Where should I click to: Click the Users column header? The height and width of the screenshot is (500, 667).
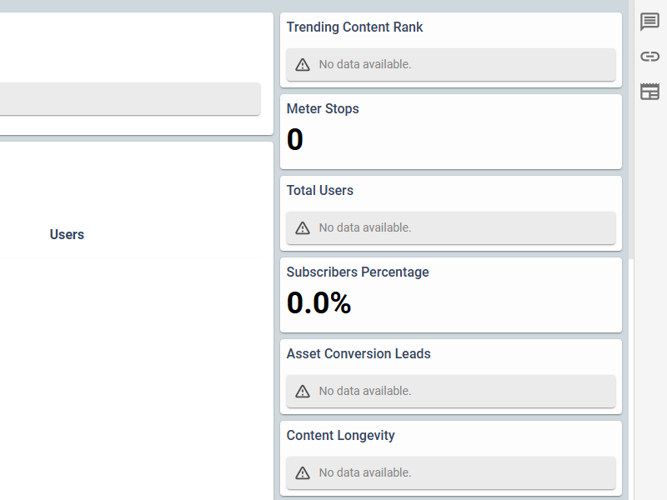67,235
